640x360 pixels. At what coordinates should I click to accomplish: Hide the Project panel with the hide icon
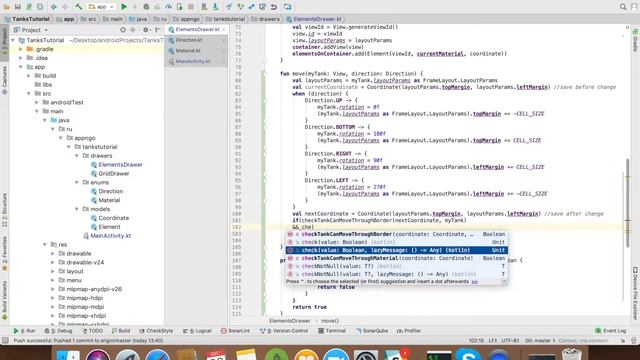(x=158, y=30)
